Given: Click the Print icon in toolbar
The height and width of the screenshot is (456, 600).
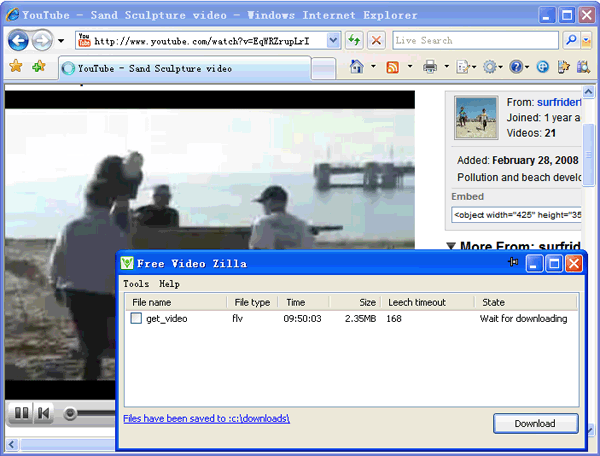Looking at the screenshot, I should point(429,67).
